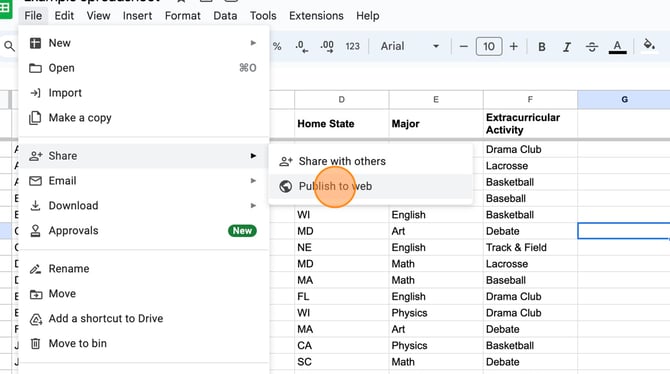Click the Home State header cell
The width and height of the screenshot is (670, 374).
[341, 124]
